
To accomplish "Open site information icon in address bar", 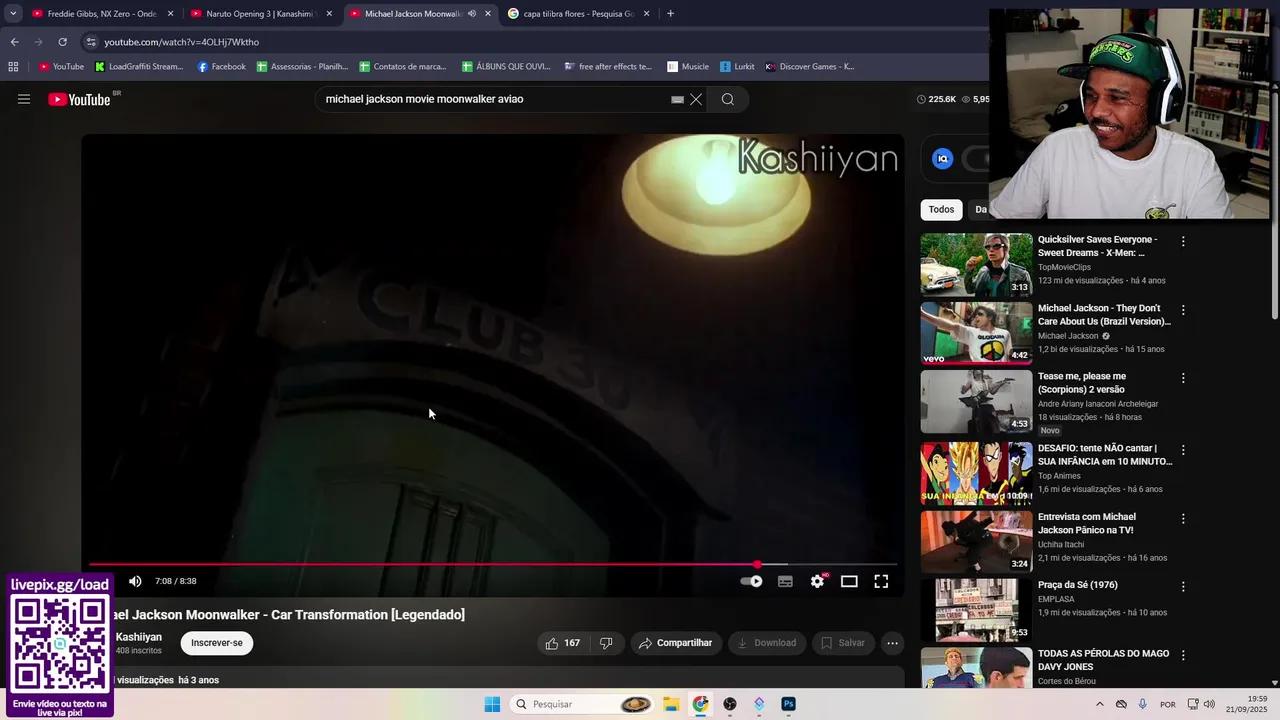I will [91, 42].
